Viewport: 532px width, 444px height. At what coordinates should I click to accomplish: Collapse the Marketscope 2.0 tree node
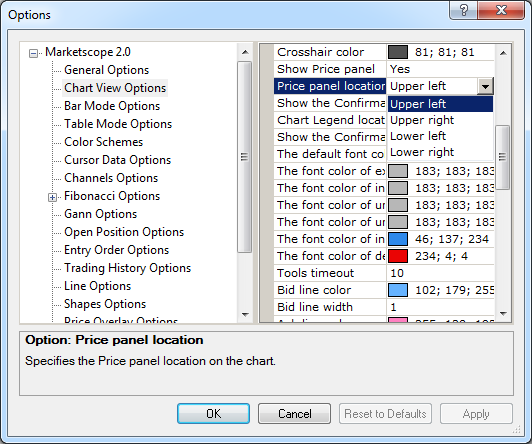[x=33, y=53]
